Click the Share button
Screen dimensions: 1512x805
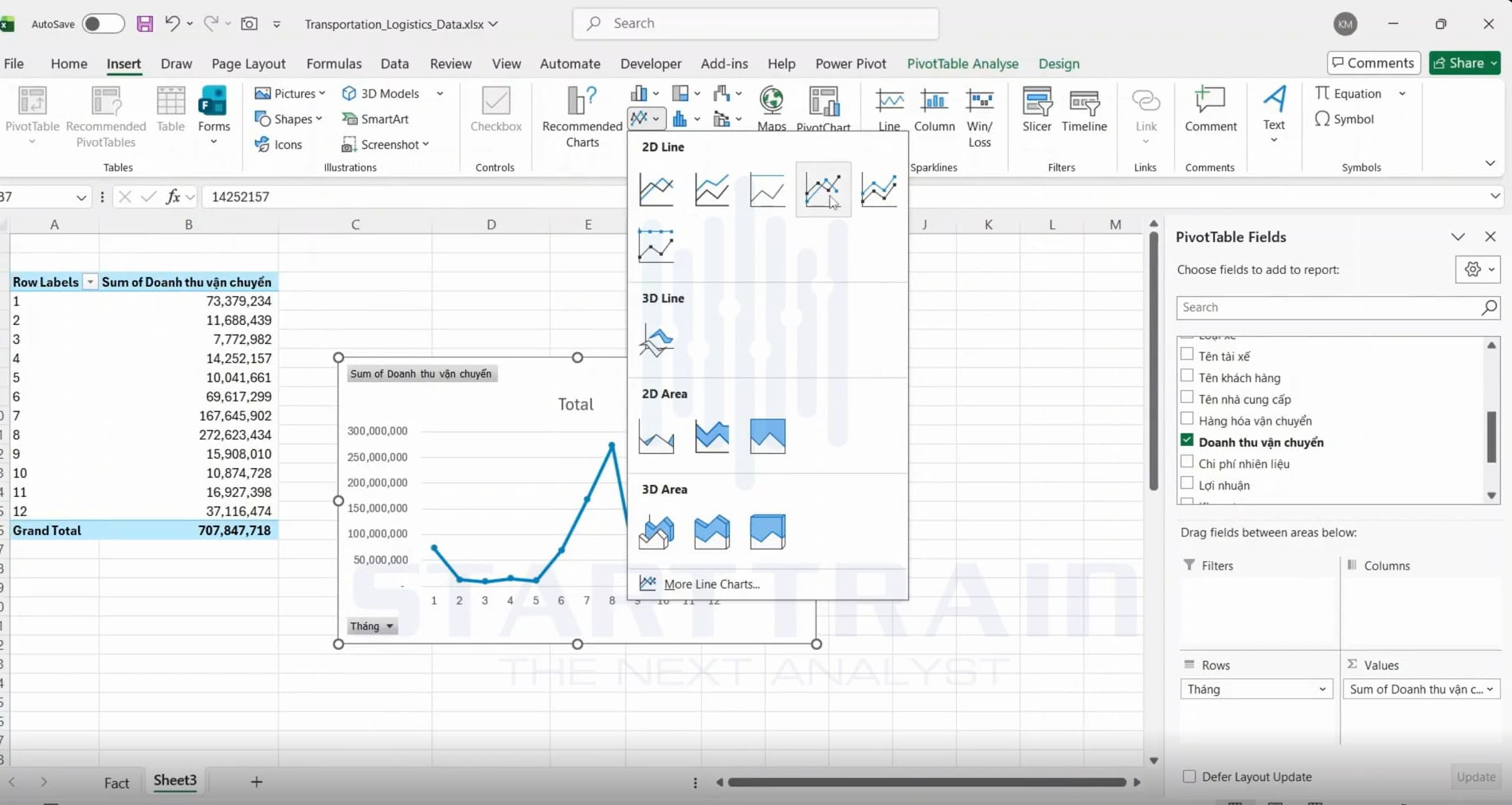click(1465, 63)
